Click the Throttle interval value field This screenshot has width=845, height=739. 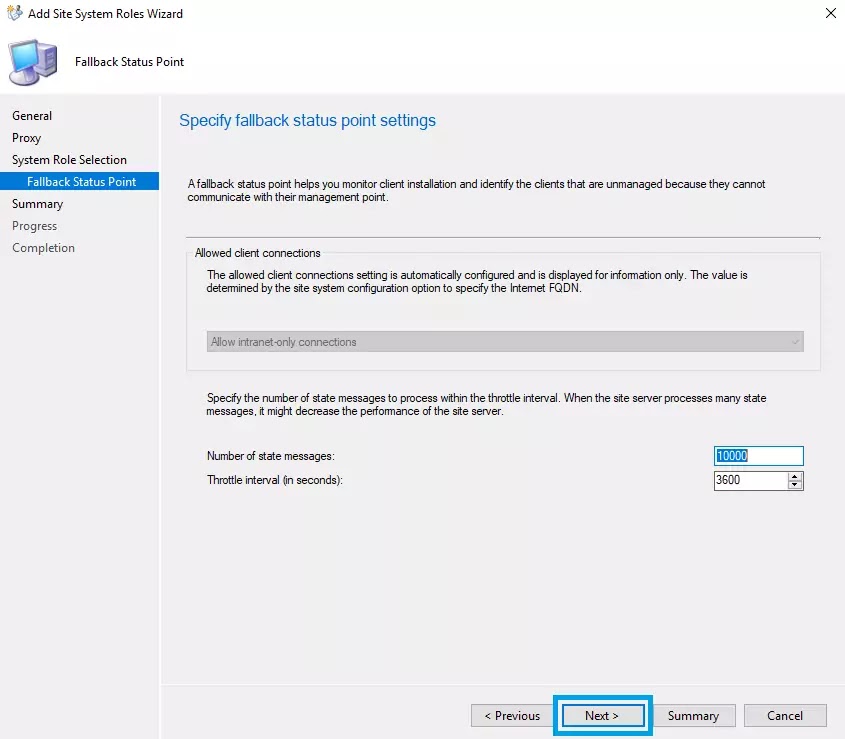(x=750, y=480)
